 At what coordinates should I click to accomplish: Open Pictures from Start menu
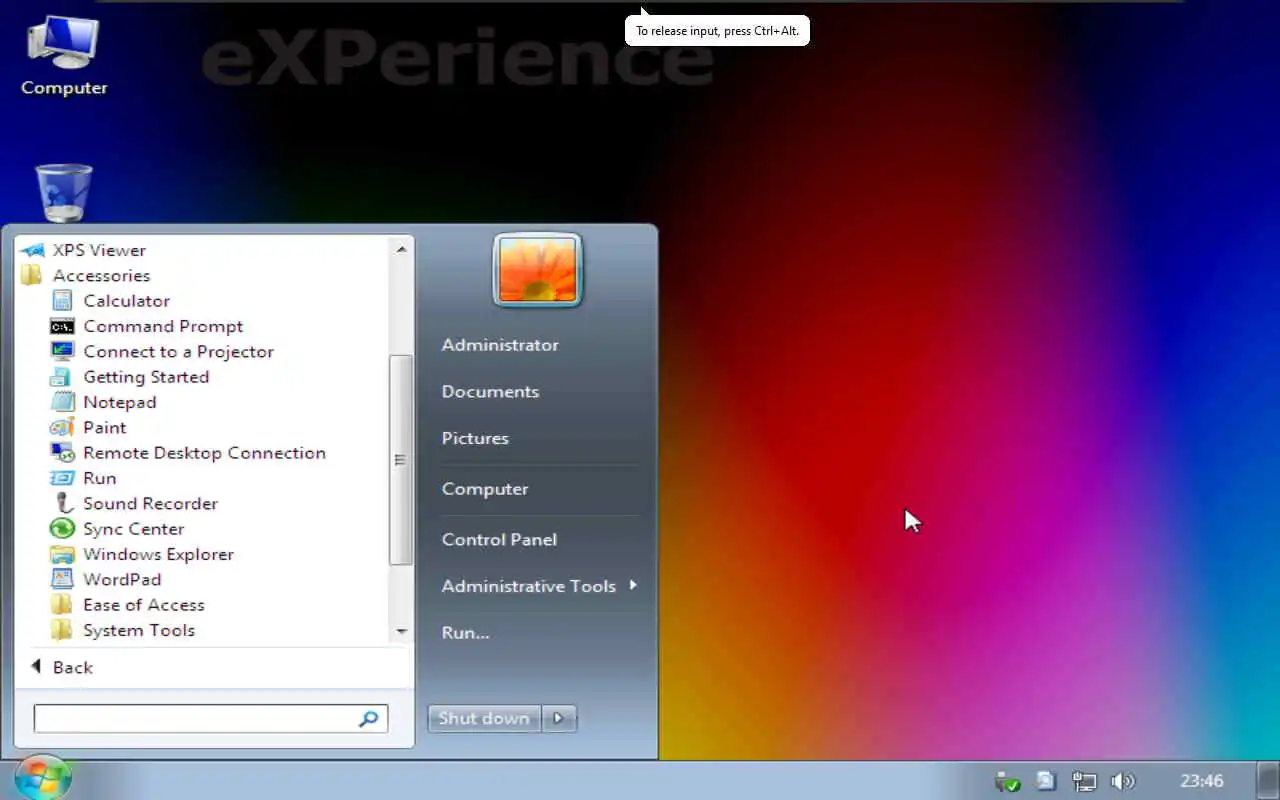pyautogui.click(x=475, y=438)
